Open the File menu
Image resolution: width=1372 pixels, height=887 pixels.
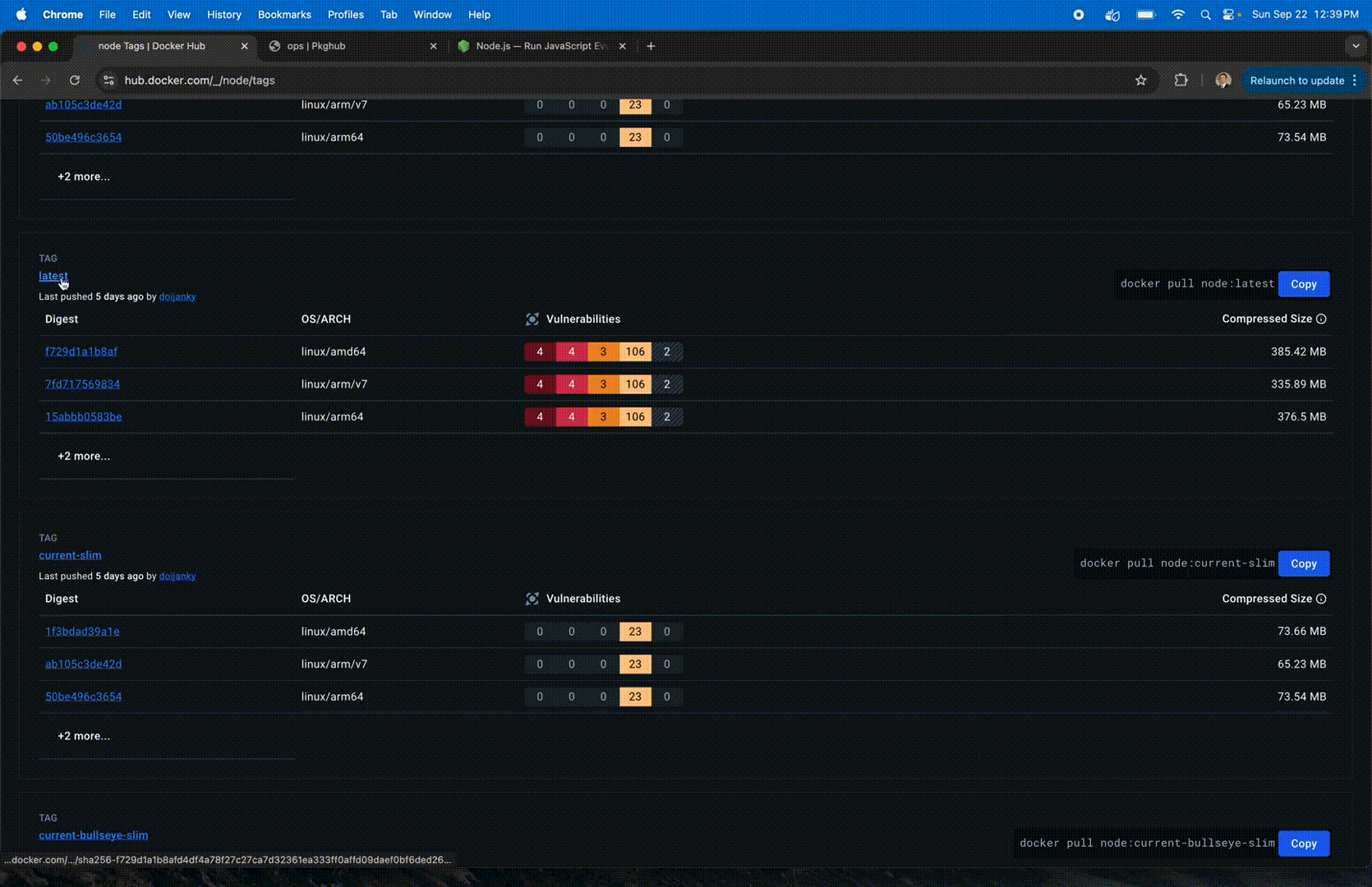[x=107, y=14]
